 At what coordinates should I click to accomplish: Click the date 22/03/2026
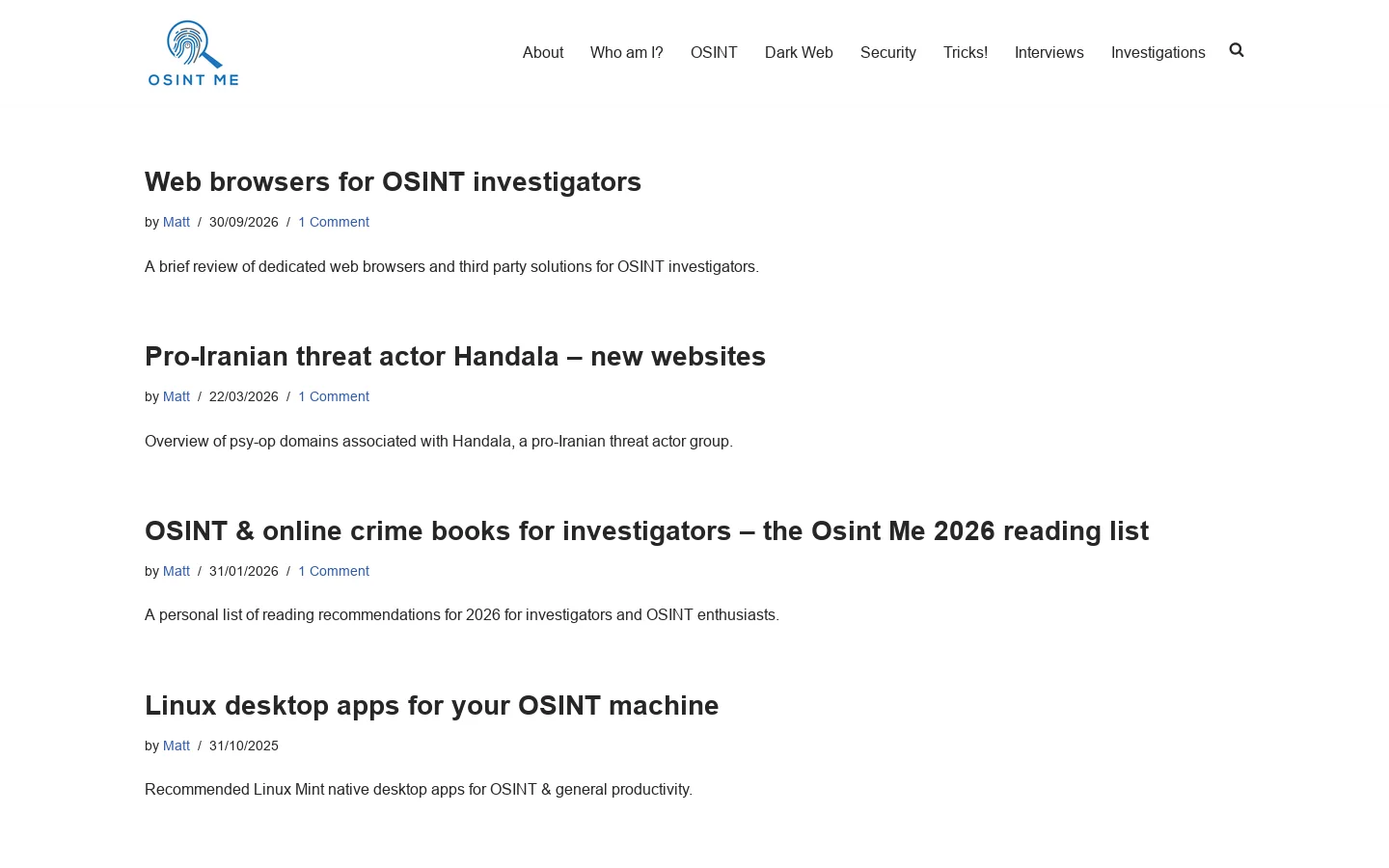(x=244, y=396)
